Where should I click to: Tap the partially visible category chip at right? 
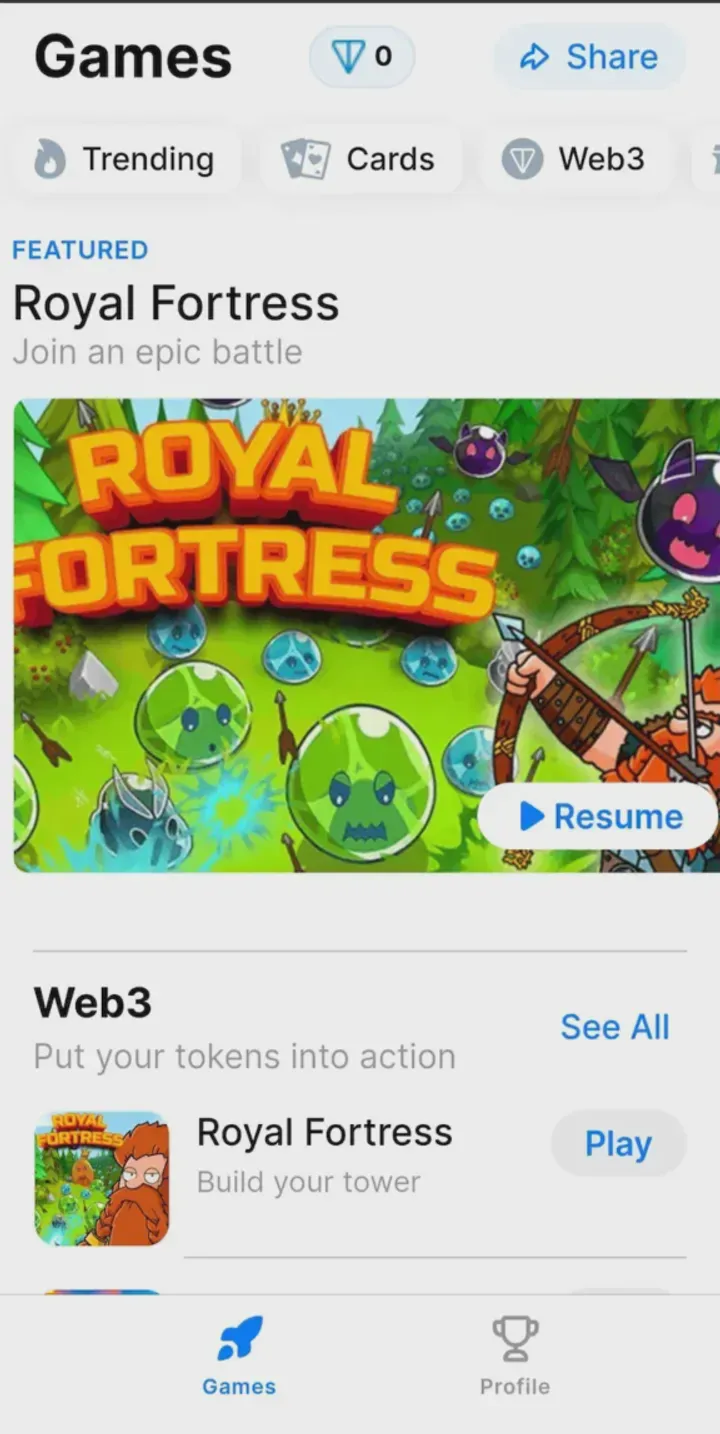(x=706, y=159)
